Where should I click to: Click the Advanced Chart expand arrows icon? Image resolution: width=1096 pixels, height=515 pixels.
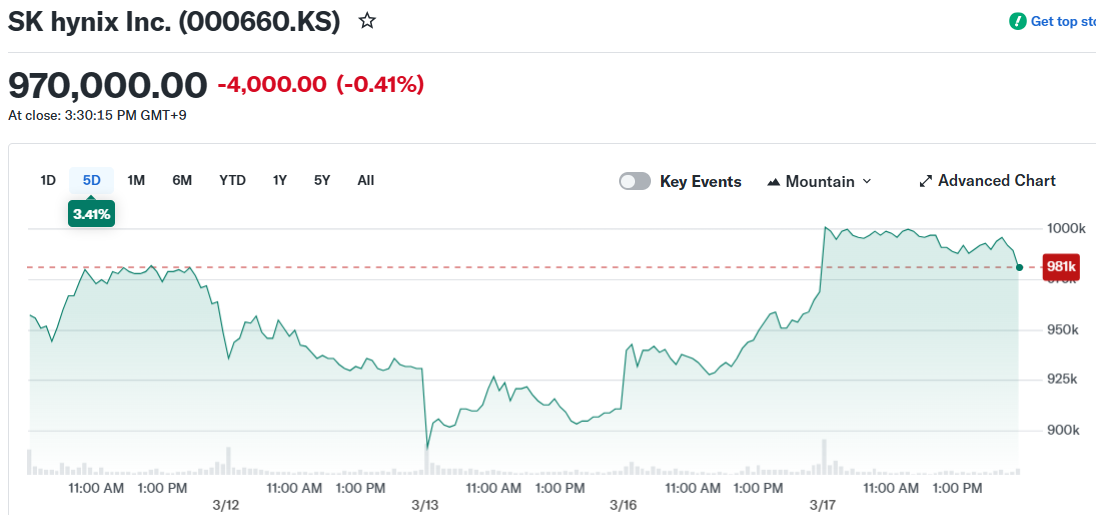(925, 181)
